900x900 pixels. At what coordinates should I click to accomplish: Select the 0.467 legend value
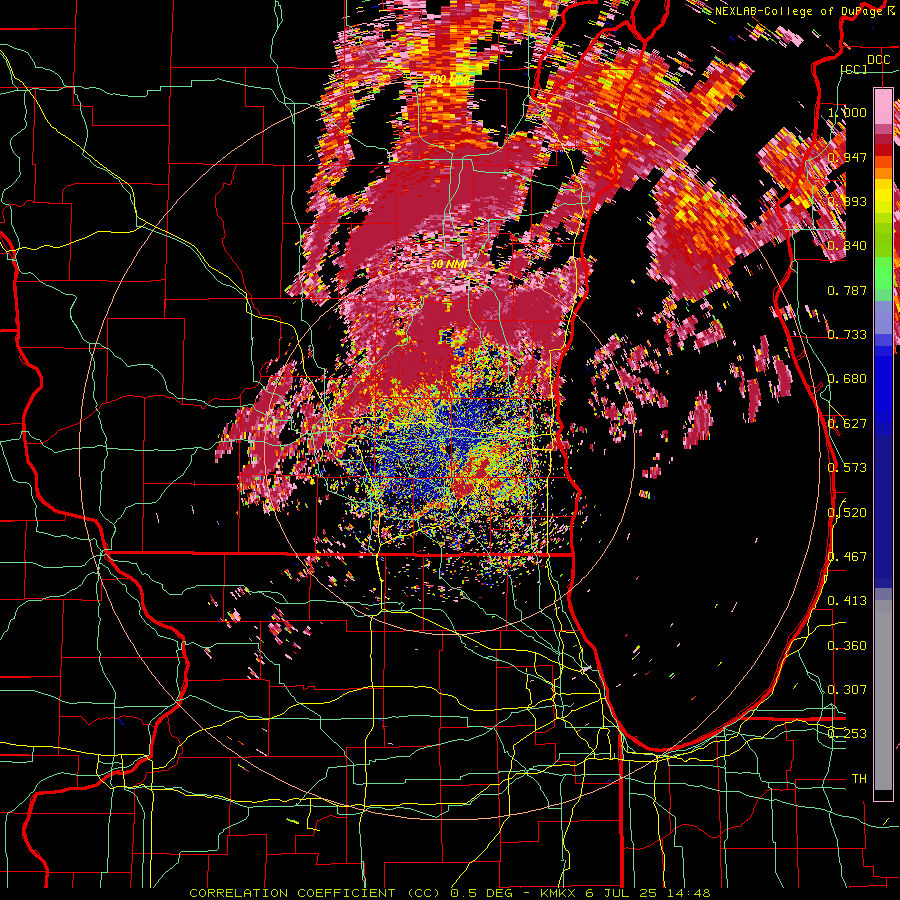(x=847, y=556)
